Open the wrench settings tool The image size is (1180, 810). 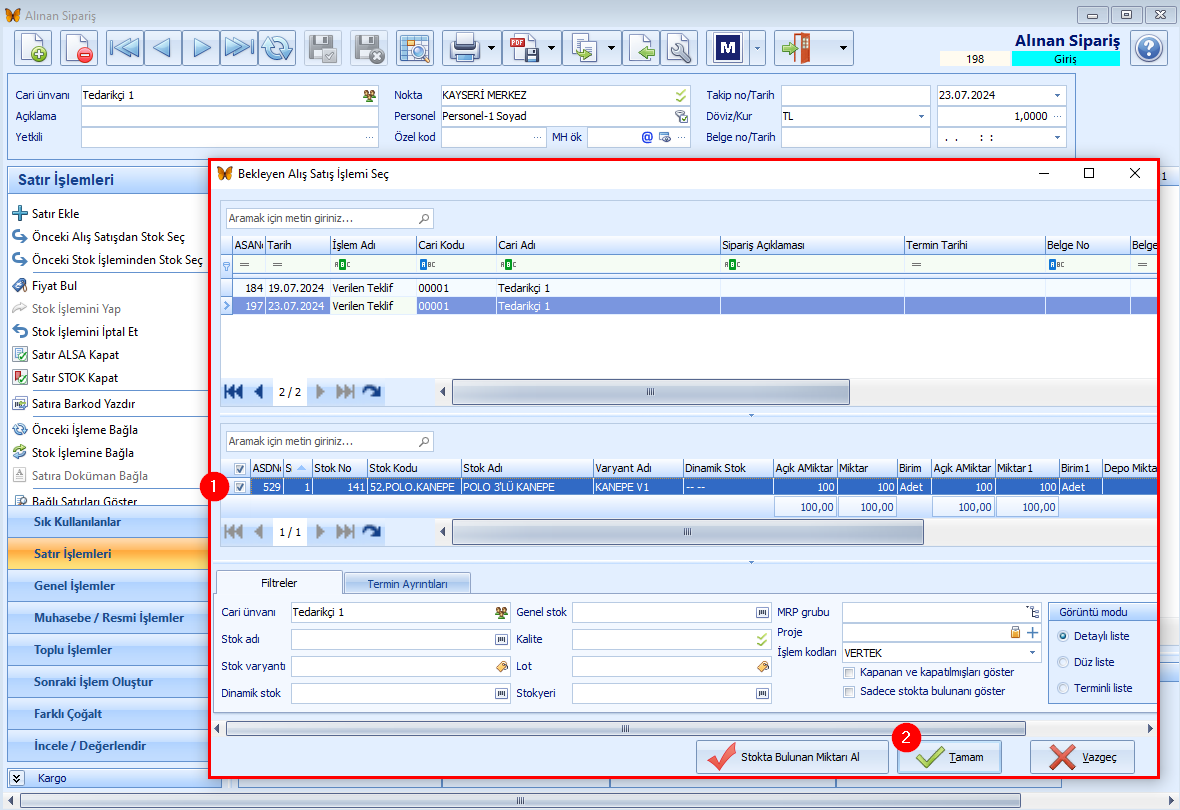click(x=679, y=49)
